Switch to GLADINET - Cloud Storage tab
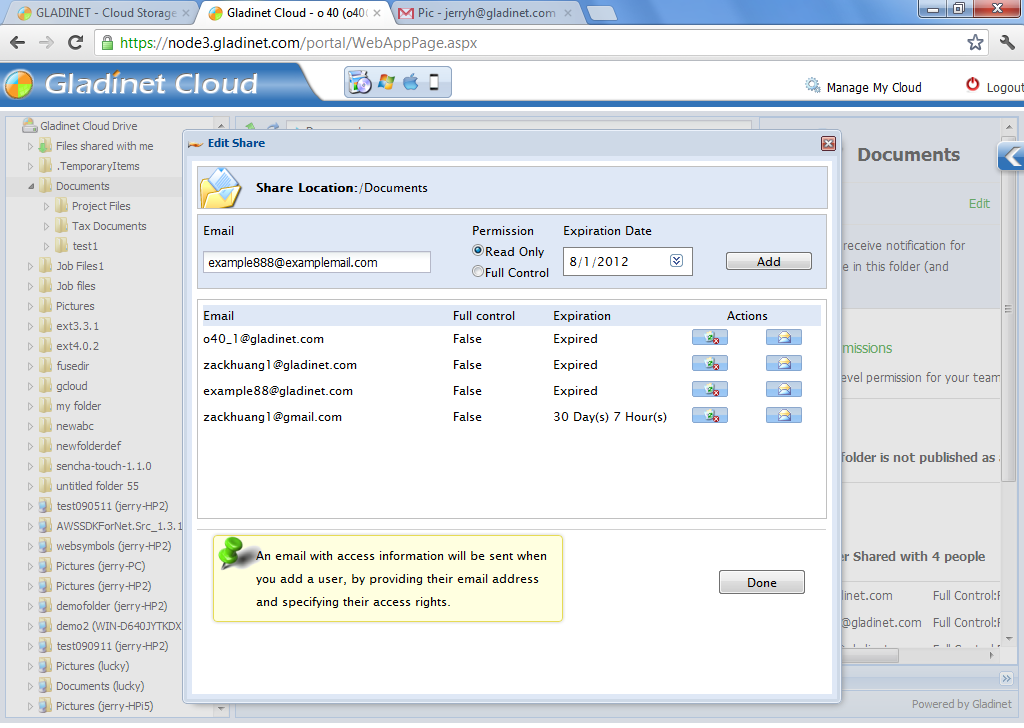 coord(98,13)
